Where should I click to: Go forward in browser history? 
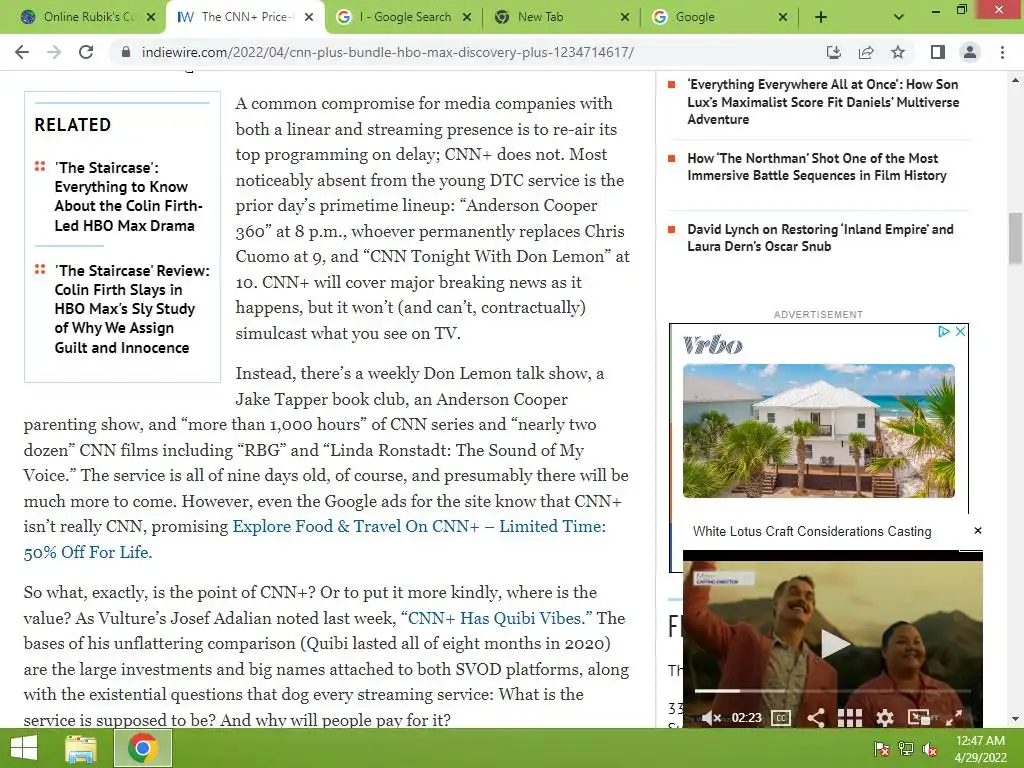[x=54, y=52]
